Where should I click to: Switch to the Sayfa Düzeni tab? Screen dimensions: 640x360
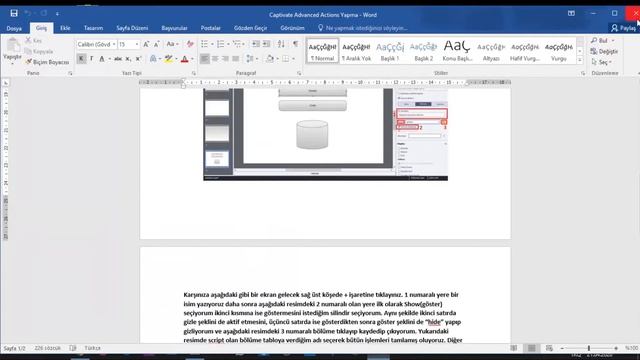[x=132, y=28]
